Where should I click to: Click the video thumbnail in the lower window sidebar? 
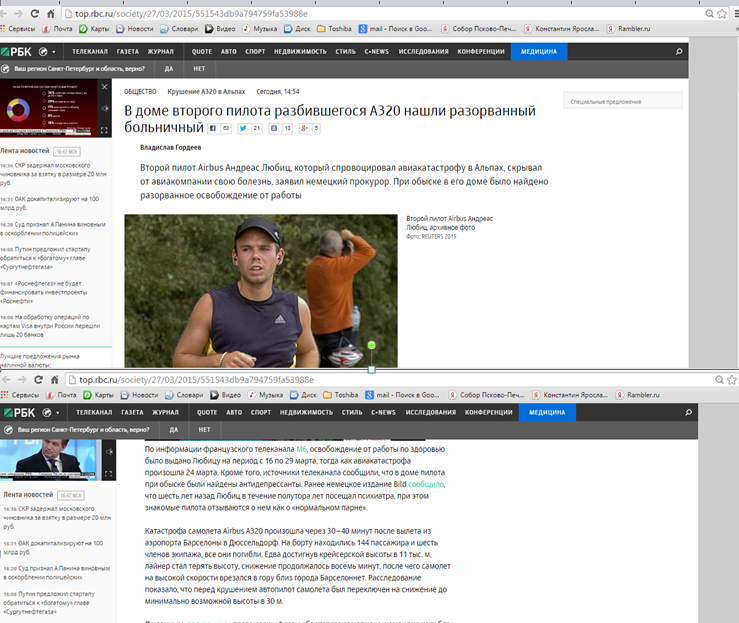tap(51, 460)
